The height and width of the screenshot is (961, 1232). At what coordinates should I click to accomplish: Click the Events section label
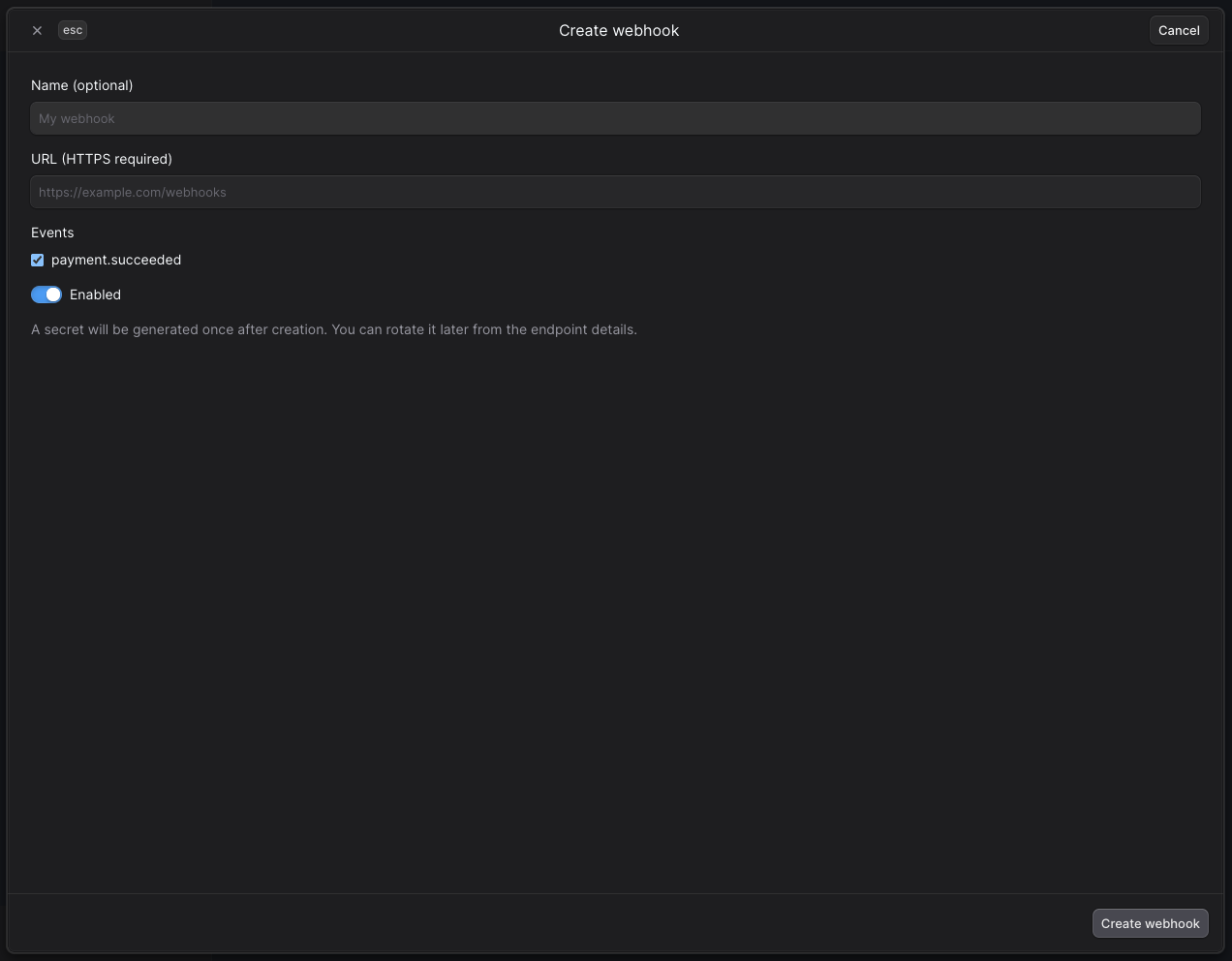pos(52,232)
